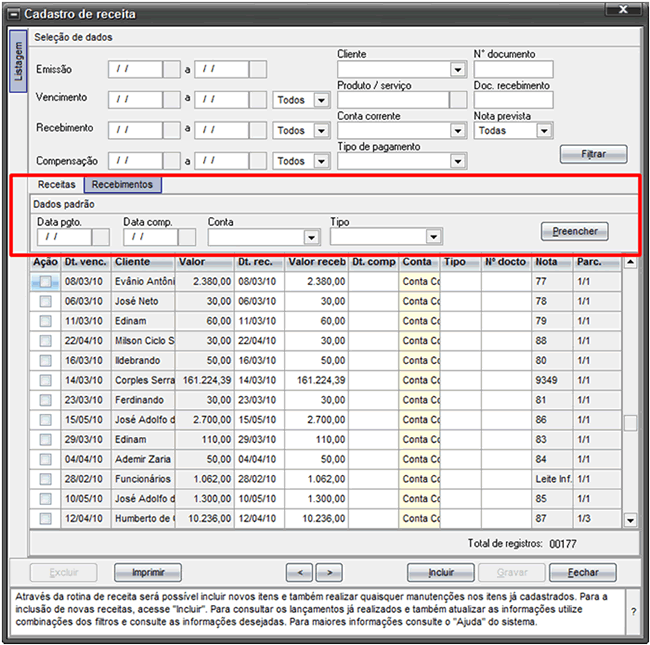Screen dimensions: 650x645
Task: Open the Emissão start date calendar picker
Action: (x=171, y=69)
